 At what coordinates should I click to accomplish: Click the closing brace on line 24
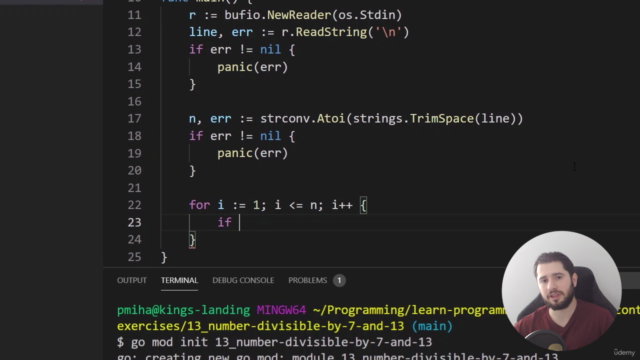(192, 240)
